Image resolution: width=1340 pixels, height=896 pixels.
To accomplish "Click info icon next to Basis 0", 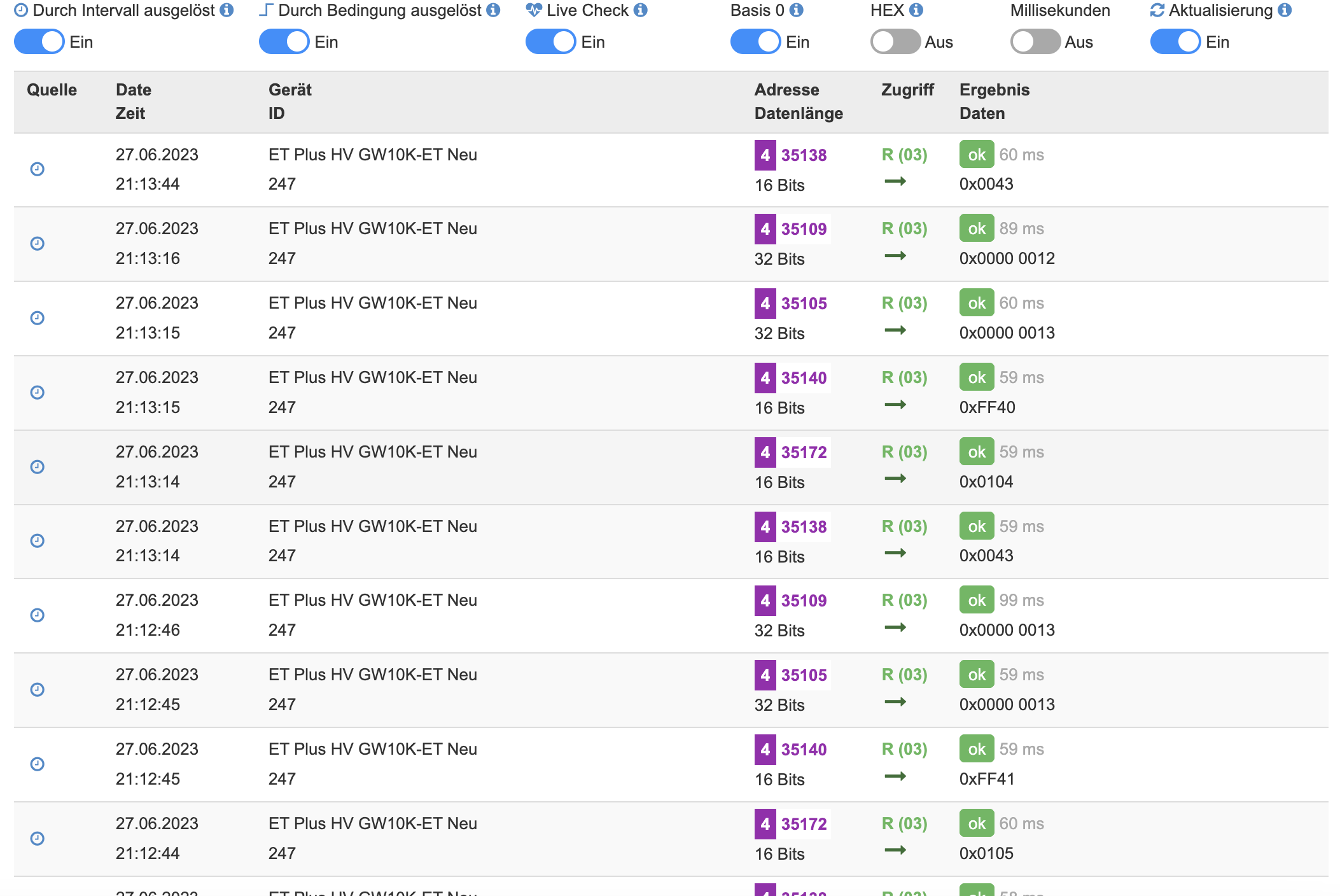I will click(x=797, y=10).
